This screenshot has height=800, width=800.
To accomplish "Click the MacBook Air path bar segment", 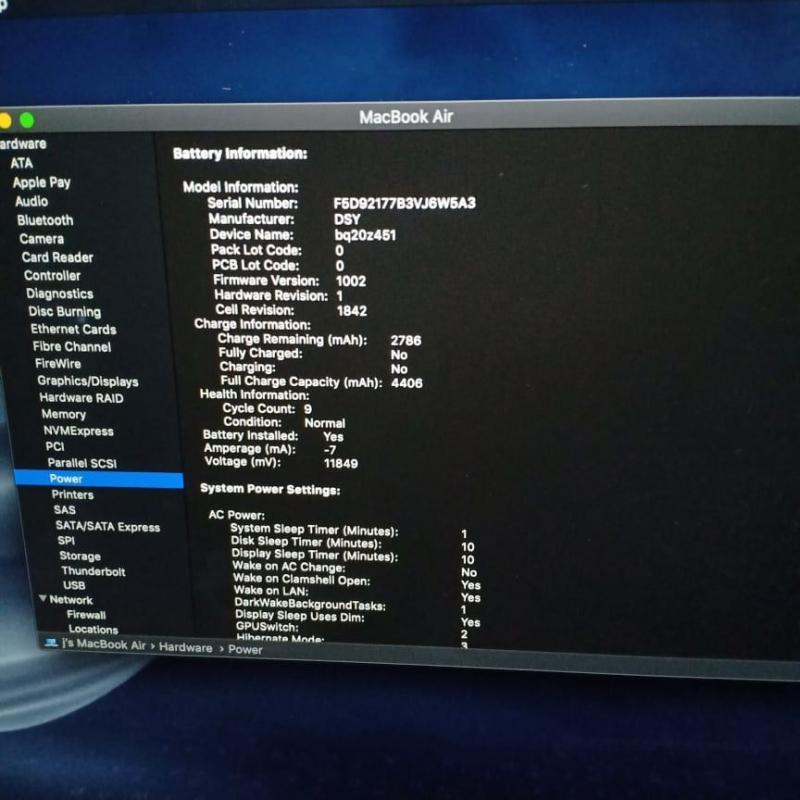I will tap(104, 644).
